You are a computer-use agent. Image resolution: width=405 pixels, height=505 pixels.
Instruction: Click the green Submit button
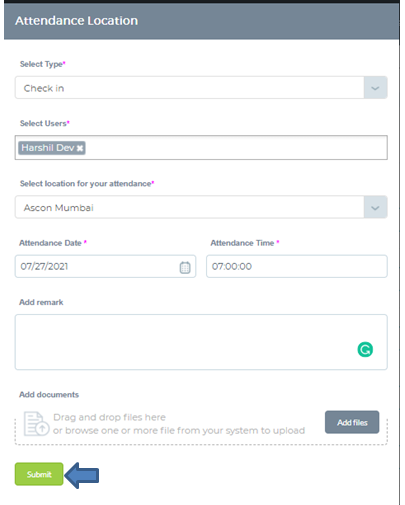click(x=39, y=474)
